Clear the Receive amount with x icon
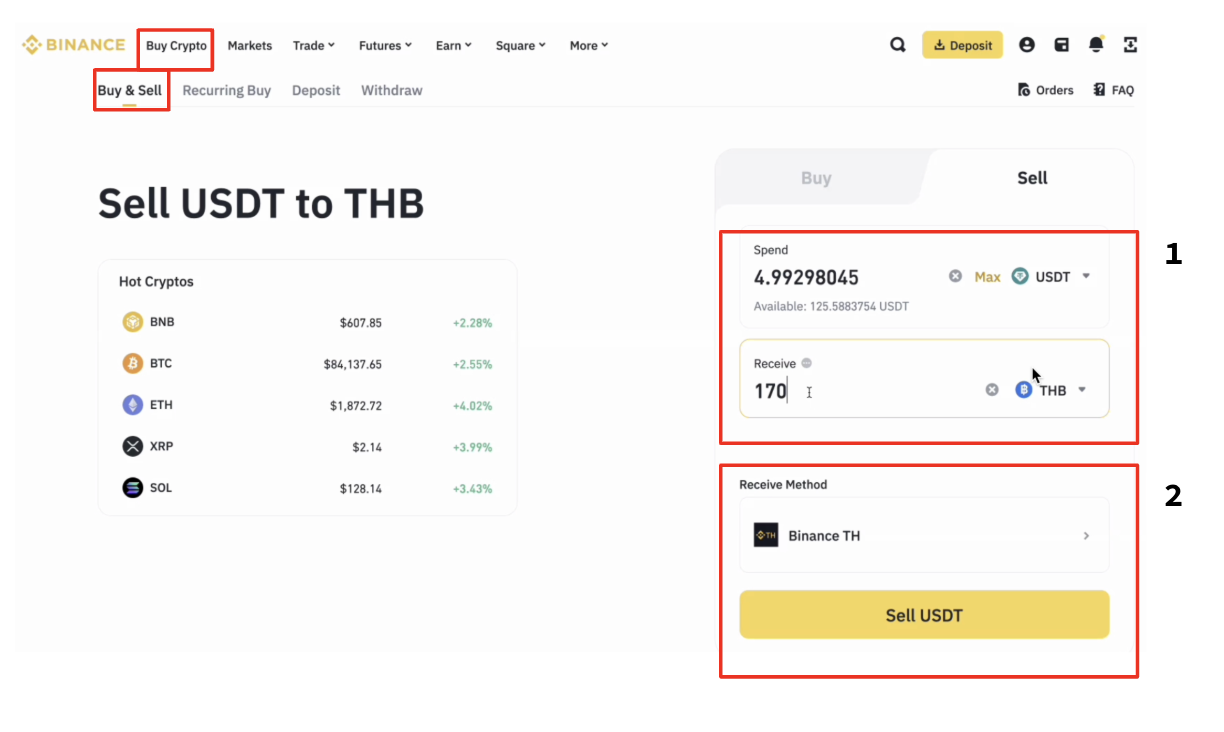This screenshot has width=1224, height=732. click(992, 390)
